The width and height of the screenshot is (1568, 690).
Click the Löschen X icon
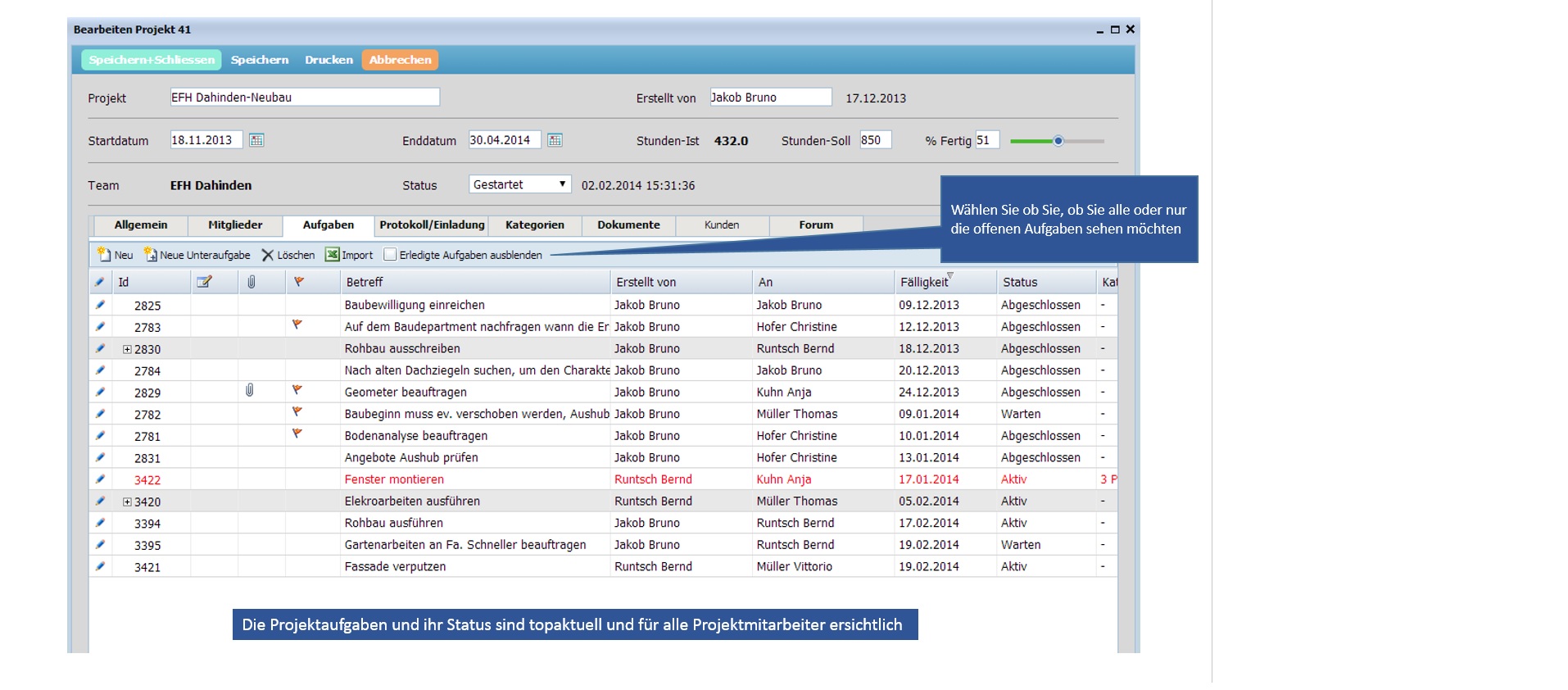tap(267, 255)
